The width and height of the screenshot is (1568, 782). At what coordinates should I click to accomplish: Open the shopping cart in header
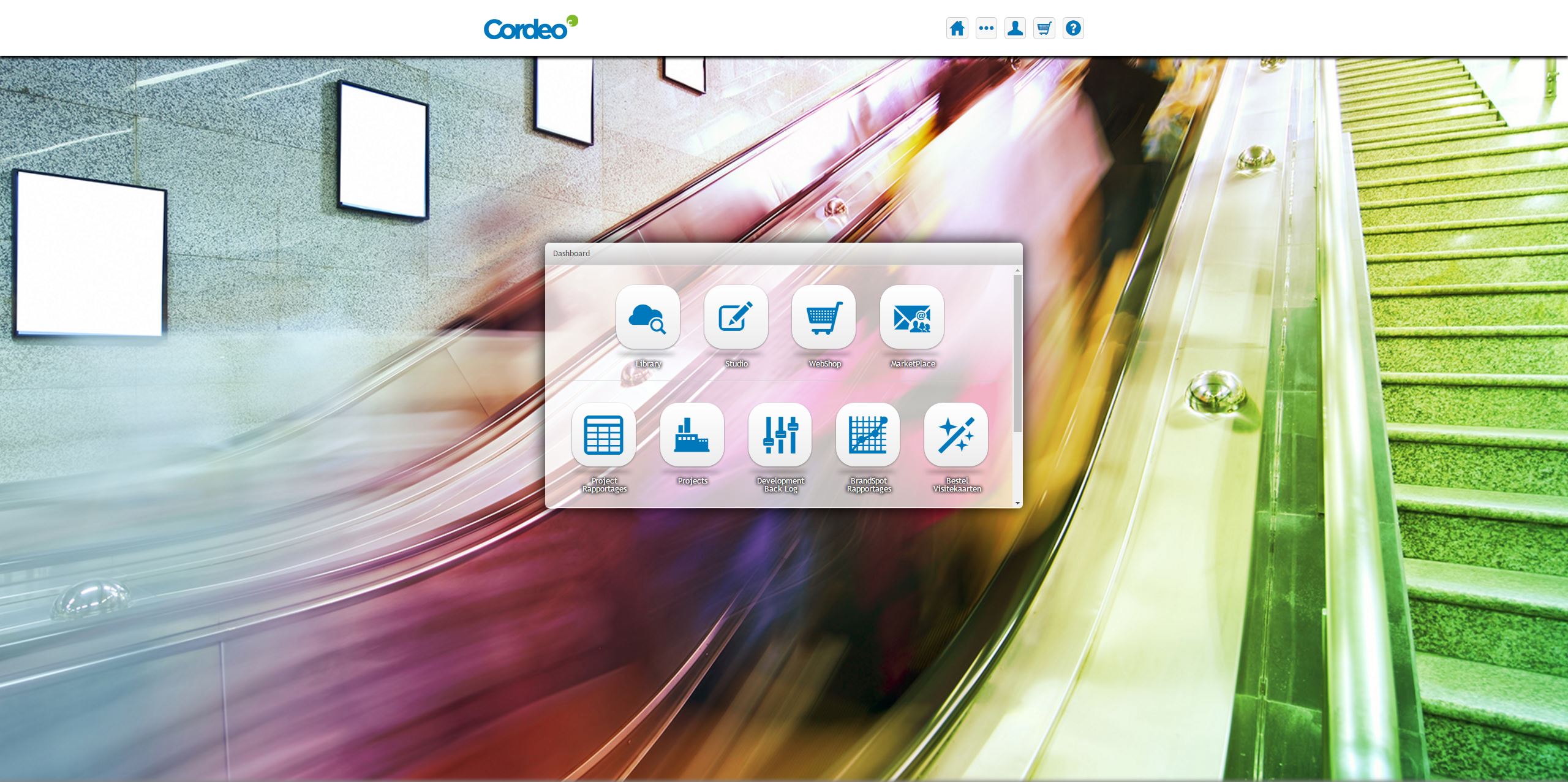pos(1044,28)
